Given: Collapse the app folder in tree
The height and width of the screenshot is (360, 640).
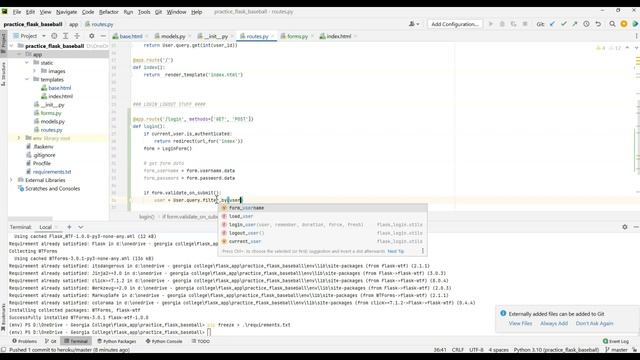Looking at the screenshot, I should (19, 54).
